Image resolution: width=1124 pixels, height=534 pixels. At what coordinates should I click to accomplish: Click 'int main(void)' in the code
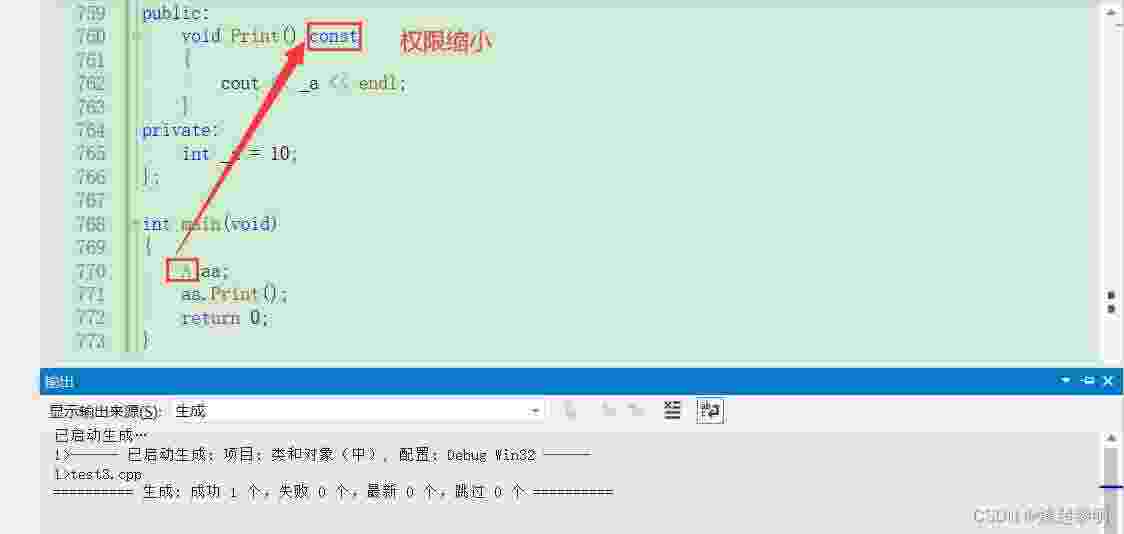pyautogui.click(x=209, y=224)
